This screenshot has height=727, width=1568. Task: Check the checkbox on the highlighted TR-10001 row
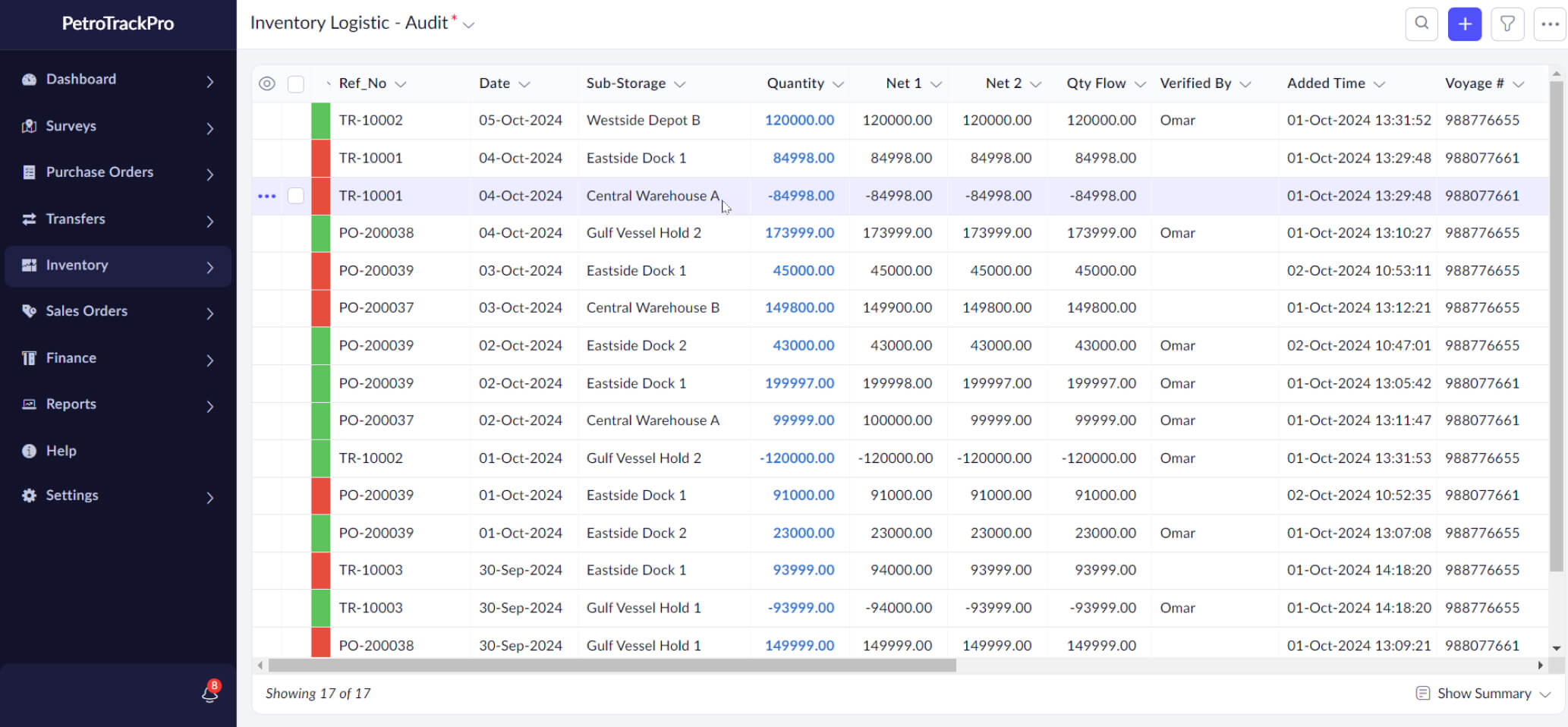[x=295, y=195]
